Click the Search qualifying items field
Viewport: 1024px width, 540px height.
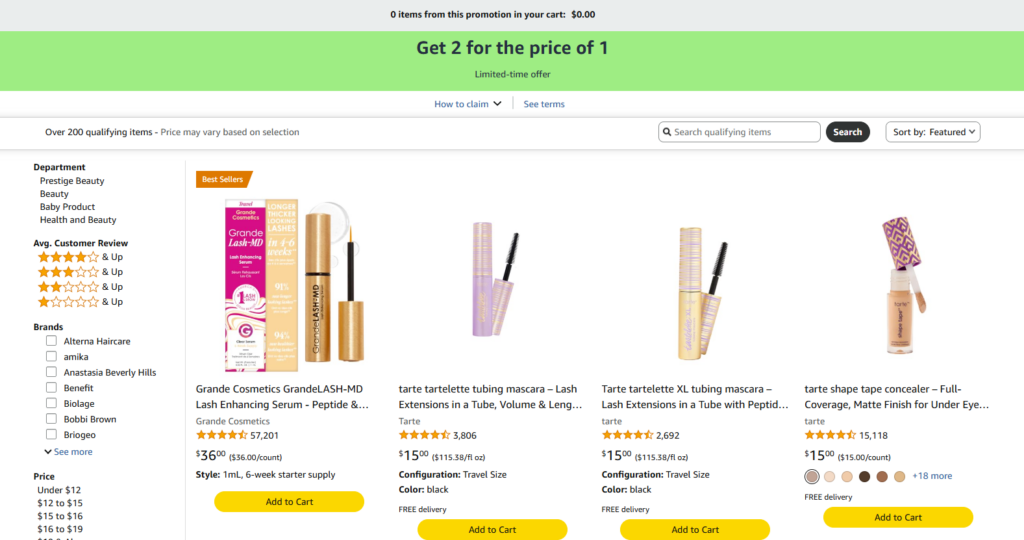745,132
